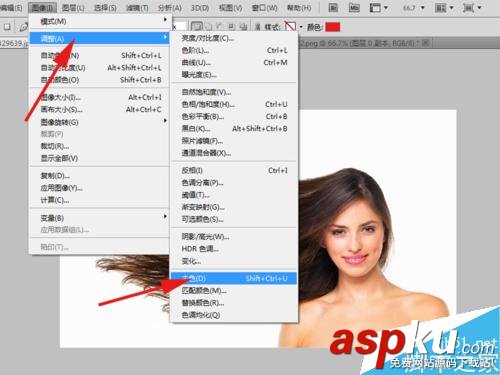Click the 图像(I) menu in menu bar
This screenshot has width=500, height=375.
(x=43, y=8)
